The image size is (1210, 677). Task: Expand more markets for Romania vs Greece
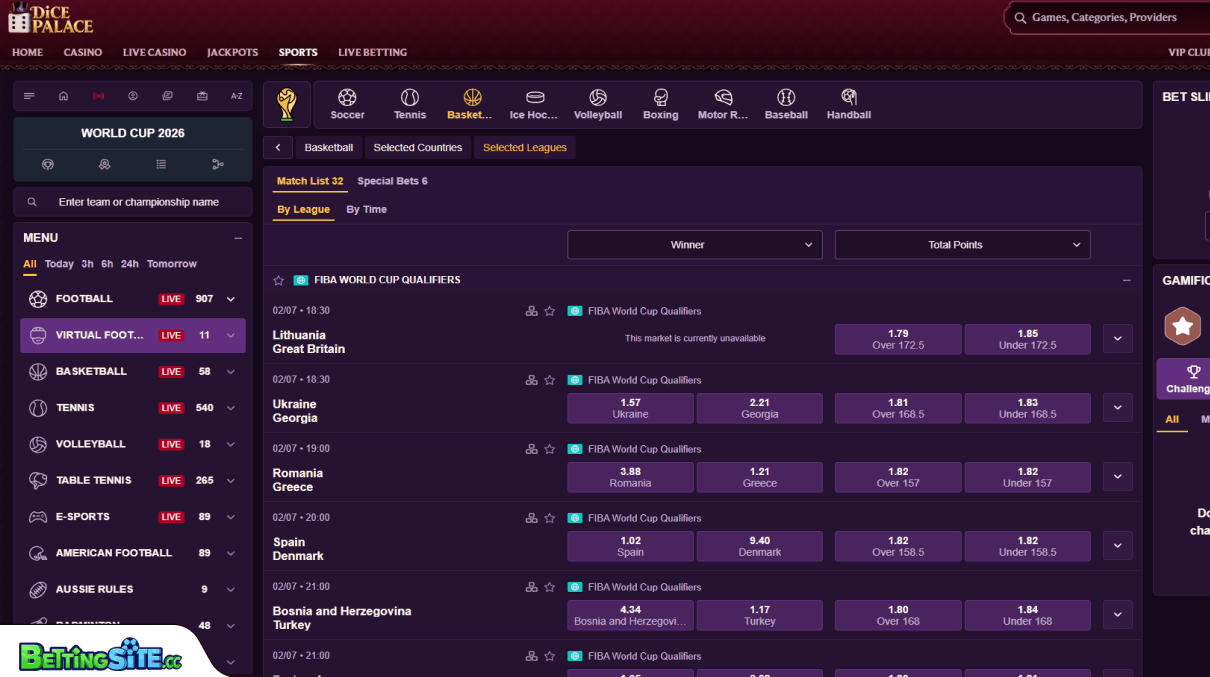(1118, 477)
